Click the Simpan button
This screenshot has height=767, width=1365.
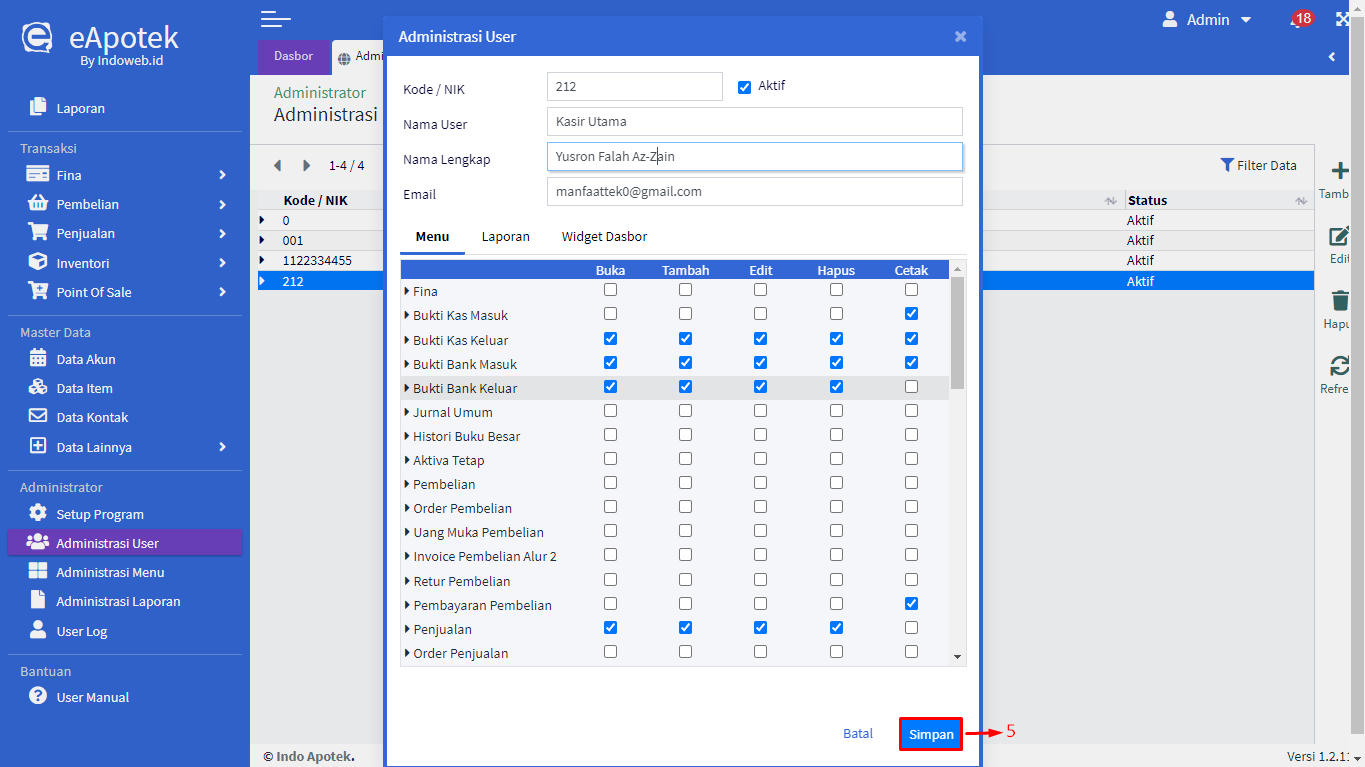(930, 734)
